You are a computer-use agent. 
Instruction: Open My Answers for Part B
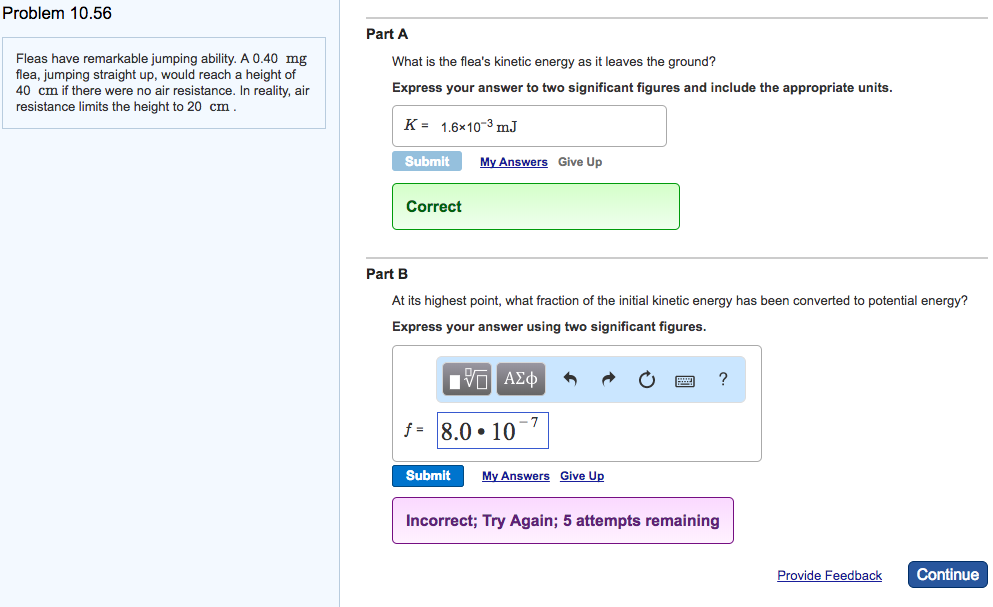point(515,475)
